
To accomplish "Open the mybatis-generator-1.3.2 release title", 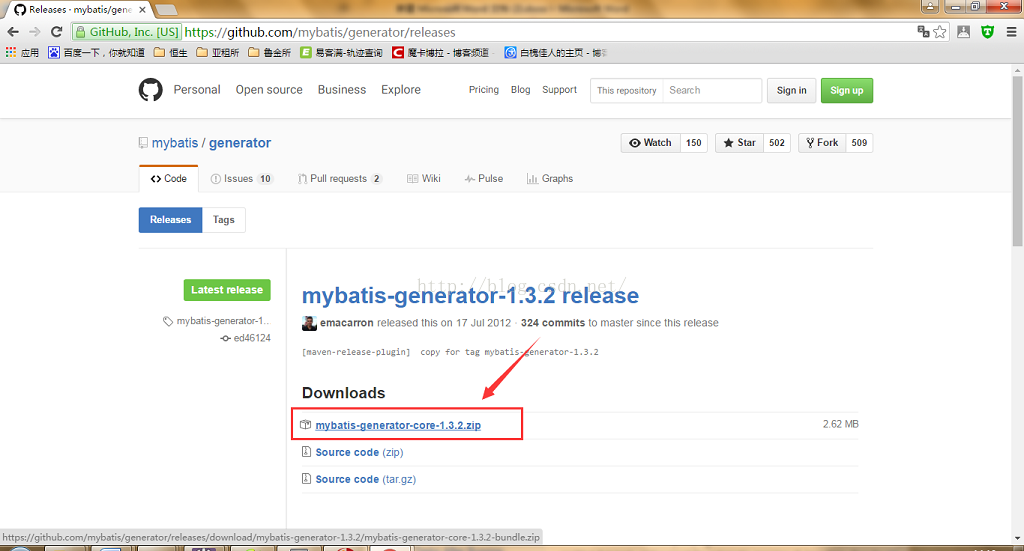I will click(x=470, y=296).
